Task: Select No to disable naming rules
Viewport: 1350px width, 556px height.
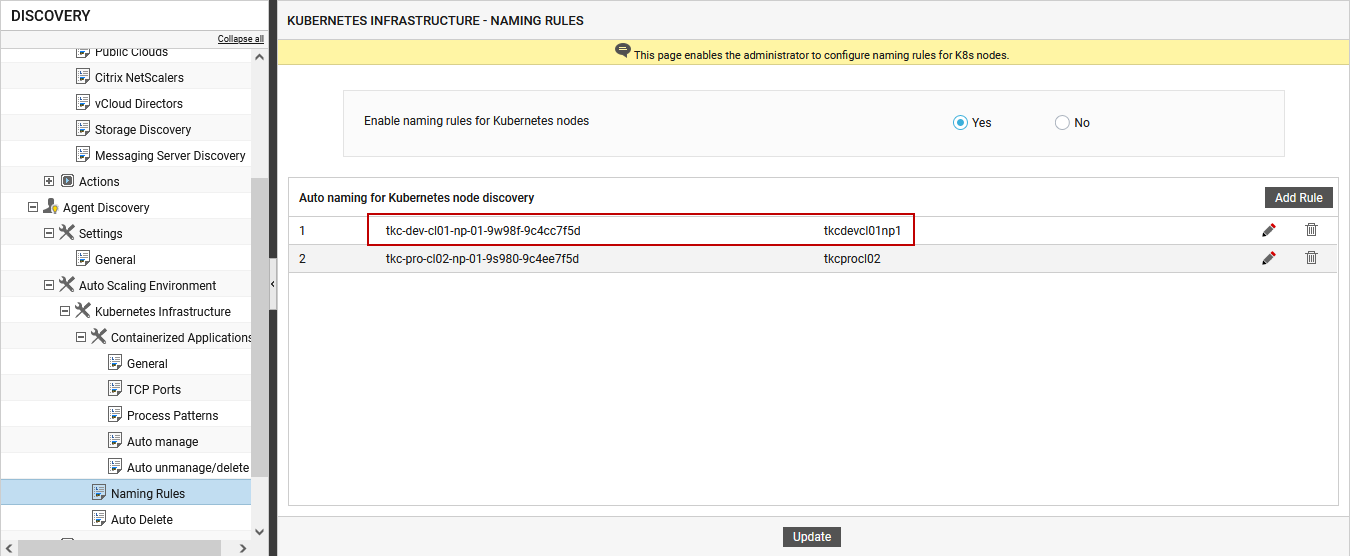Action: point(1062,123)
